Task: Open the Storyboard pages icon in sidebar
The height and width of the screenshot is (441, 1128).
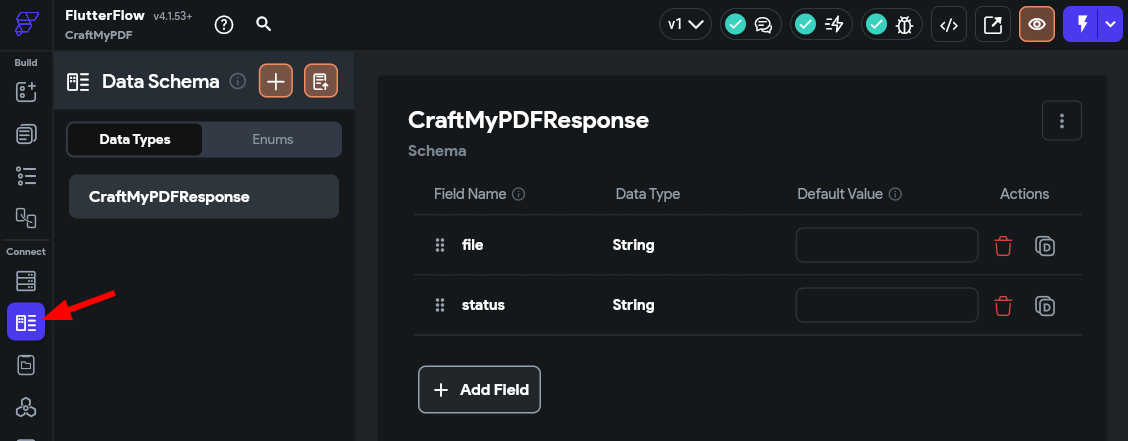Action: click(x=26, y=134)
